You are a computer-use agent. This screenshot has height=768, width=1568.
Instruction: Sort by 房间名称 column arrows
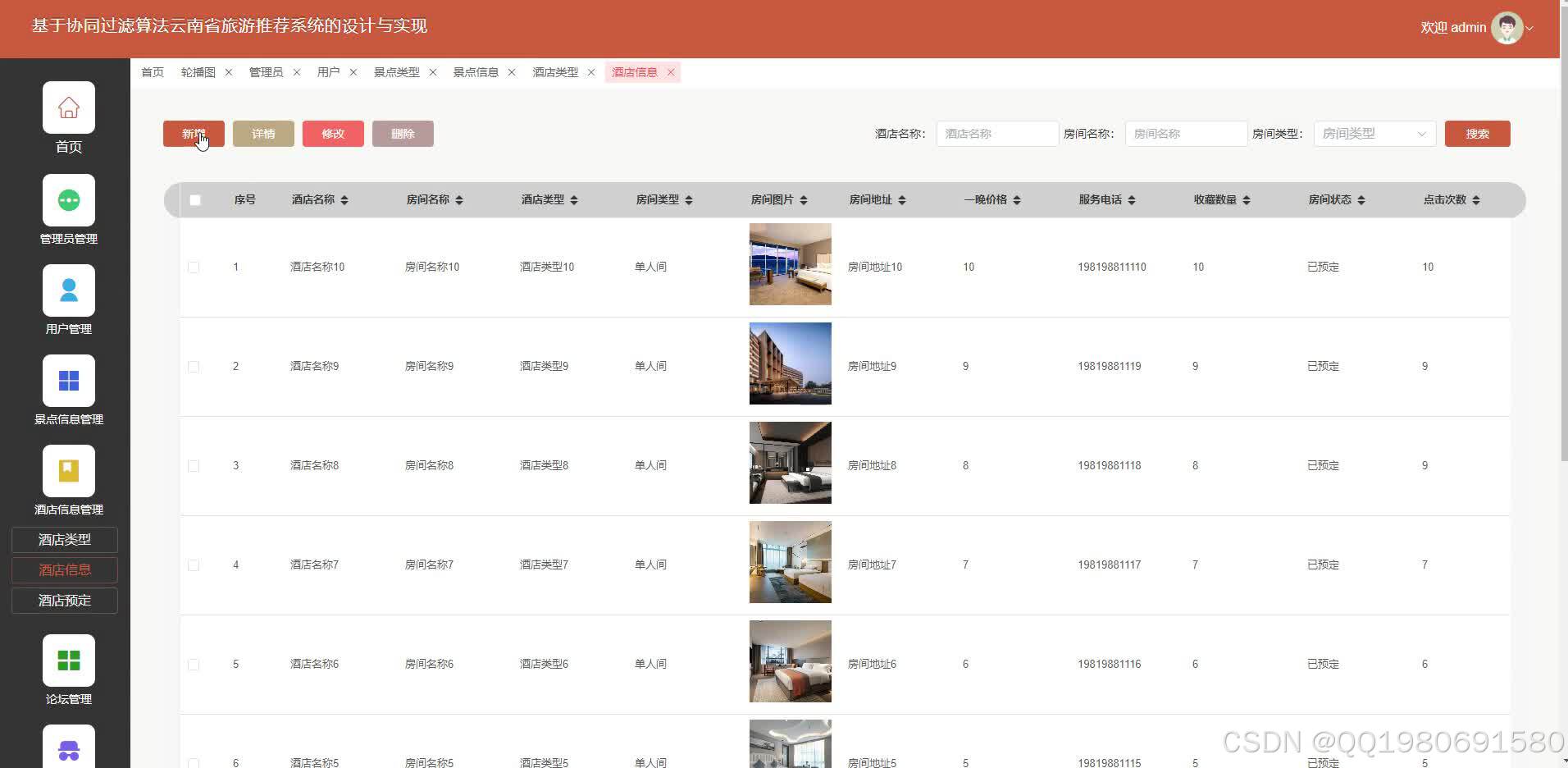459,200
